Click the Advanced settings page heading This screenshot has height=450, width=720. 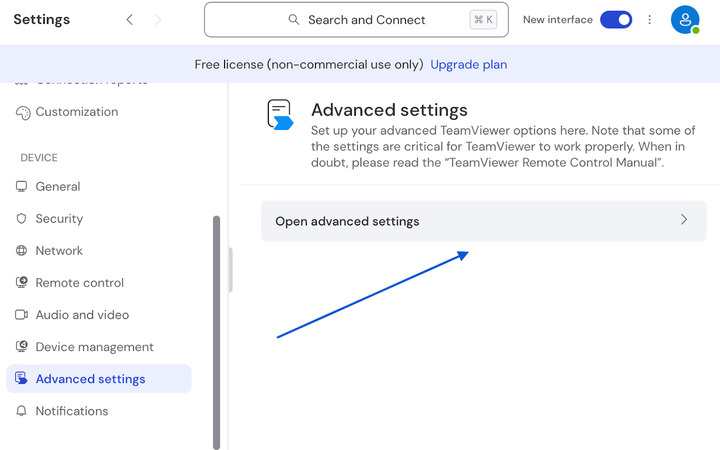389,110
